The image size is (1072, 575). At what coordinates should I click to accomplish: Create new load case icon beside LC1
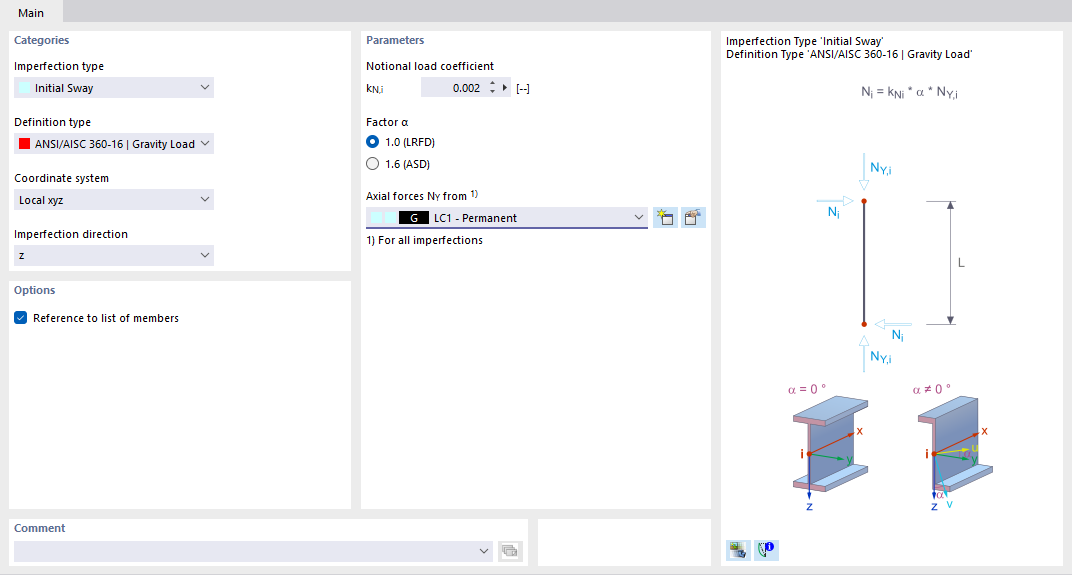pos(665,217)
